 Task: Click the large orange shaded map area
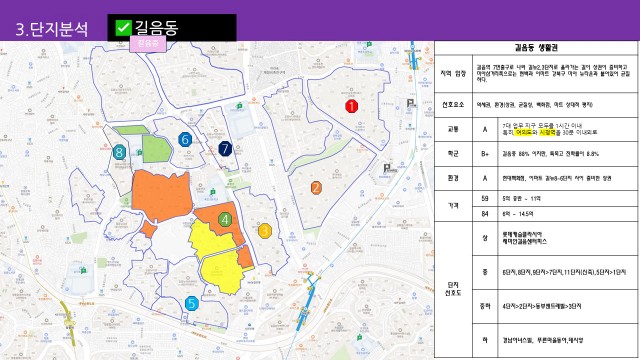click(x=162, y=196)
